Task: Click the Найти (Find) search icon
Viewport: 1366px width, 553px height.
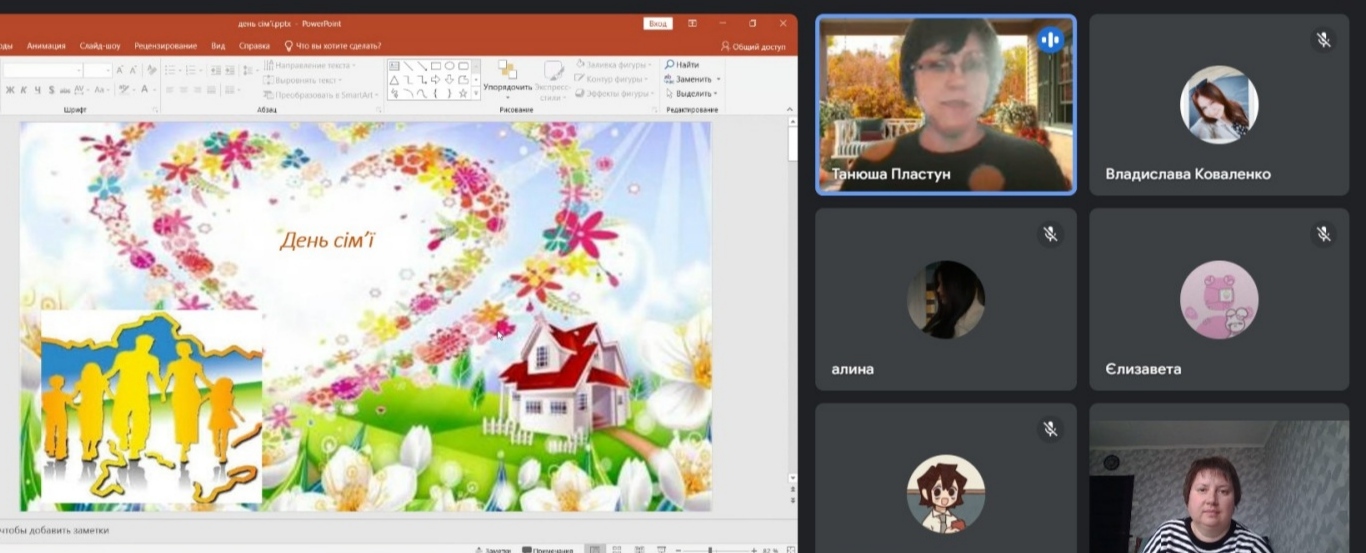Action: pos(670,65)
